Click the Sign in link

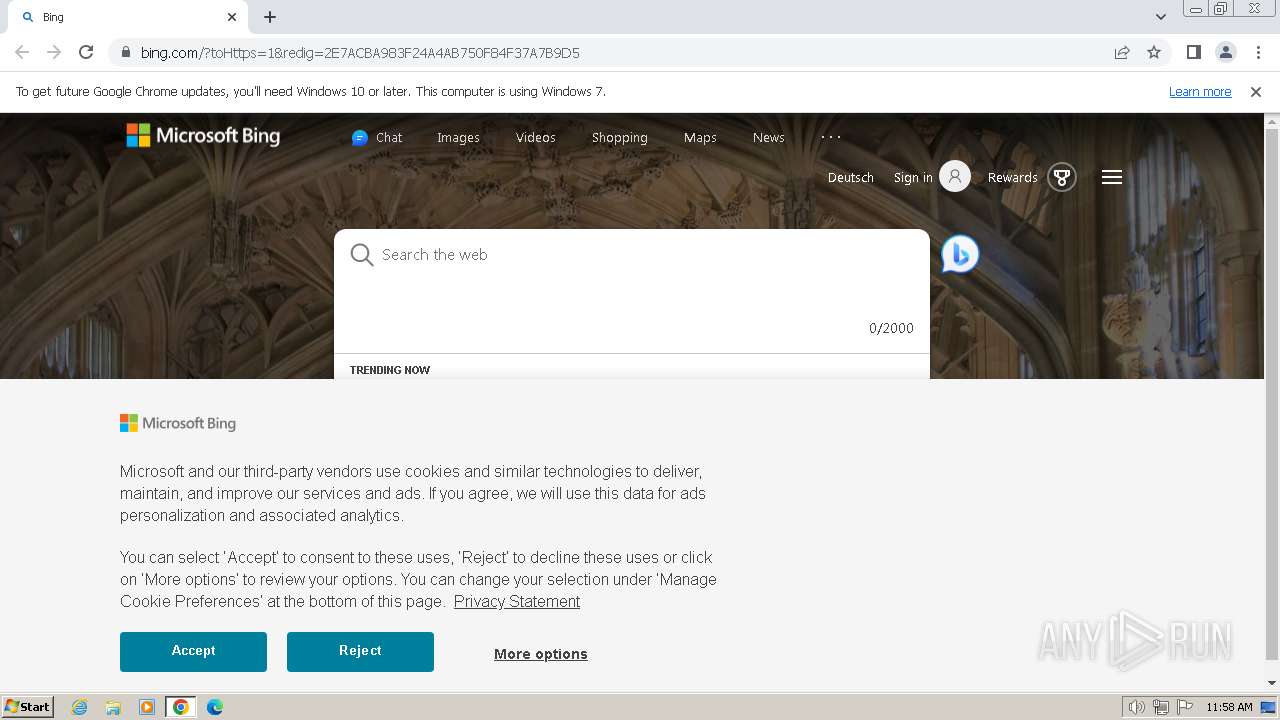913,178
